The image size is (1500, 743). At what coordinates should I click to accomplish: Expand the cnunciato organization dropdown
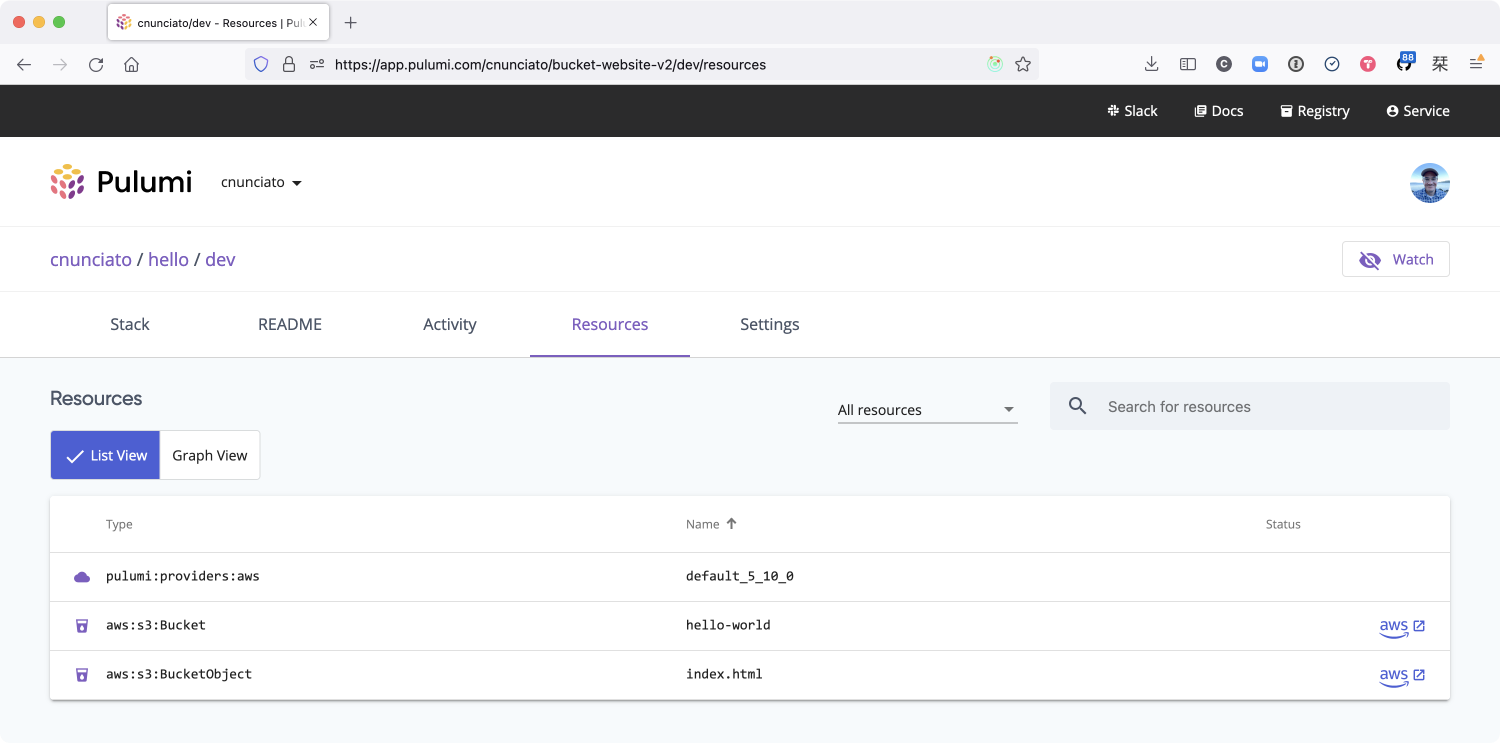(x=261, y=183)
